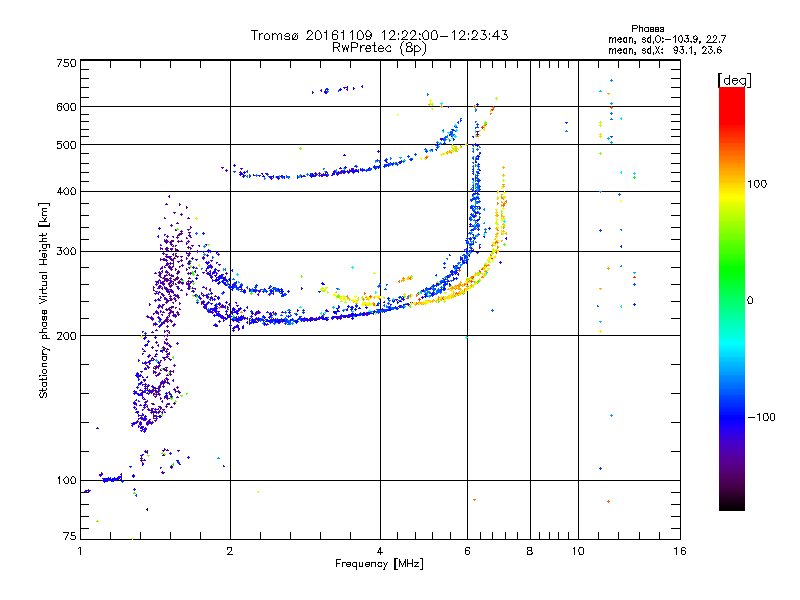Click the colorbar tick label "0"

tap(750, 301)
